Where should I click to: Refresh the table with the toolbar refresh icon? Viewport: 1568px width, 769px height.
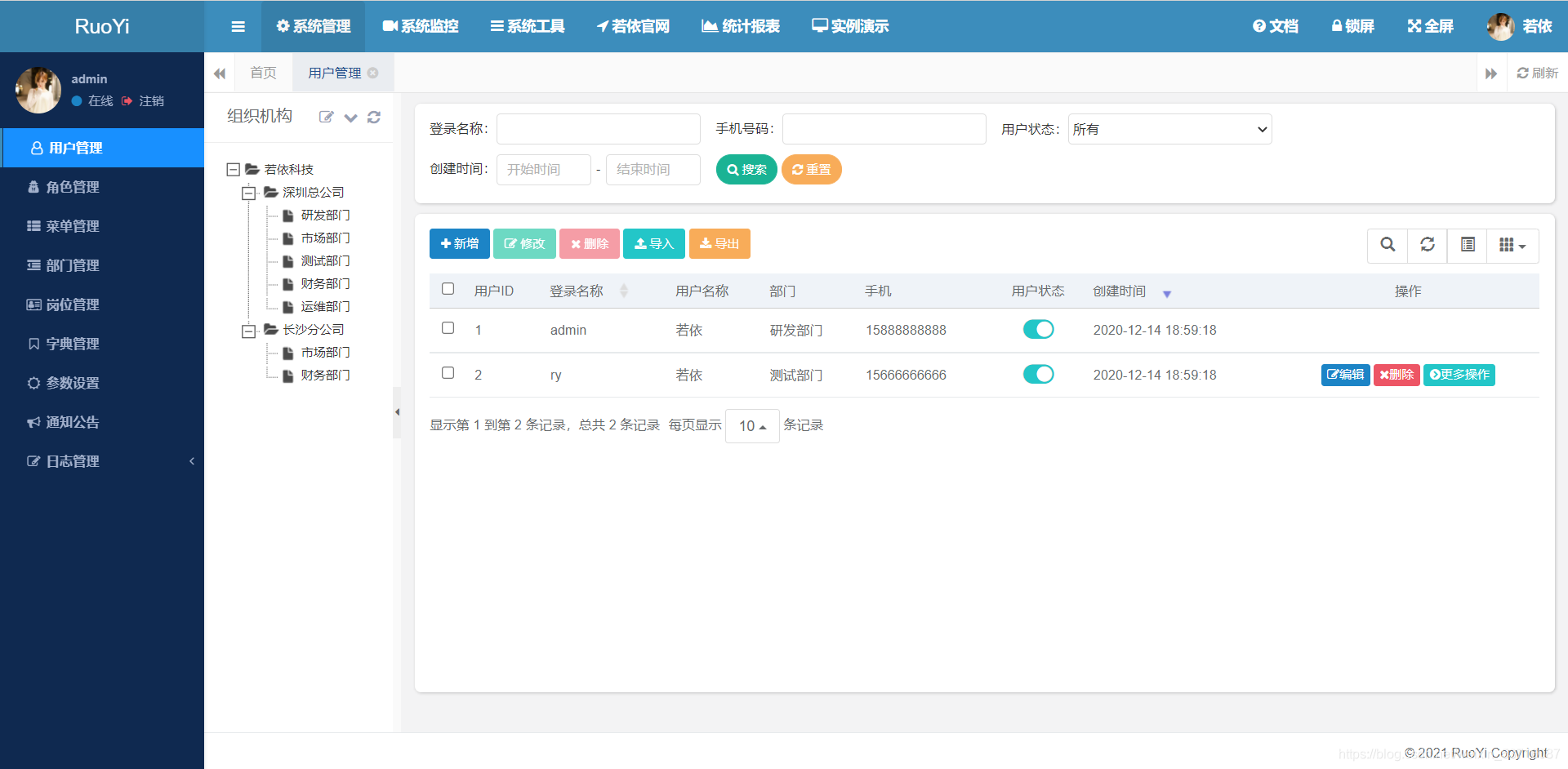tap(1428, 245)
